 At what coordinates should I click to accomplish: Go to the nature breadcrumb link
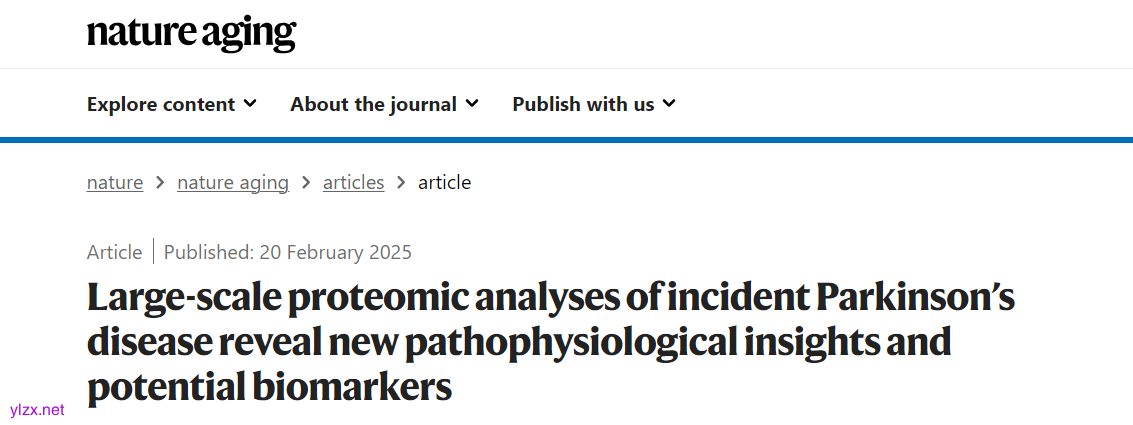pyautogui.click(x=115, y=182)
